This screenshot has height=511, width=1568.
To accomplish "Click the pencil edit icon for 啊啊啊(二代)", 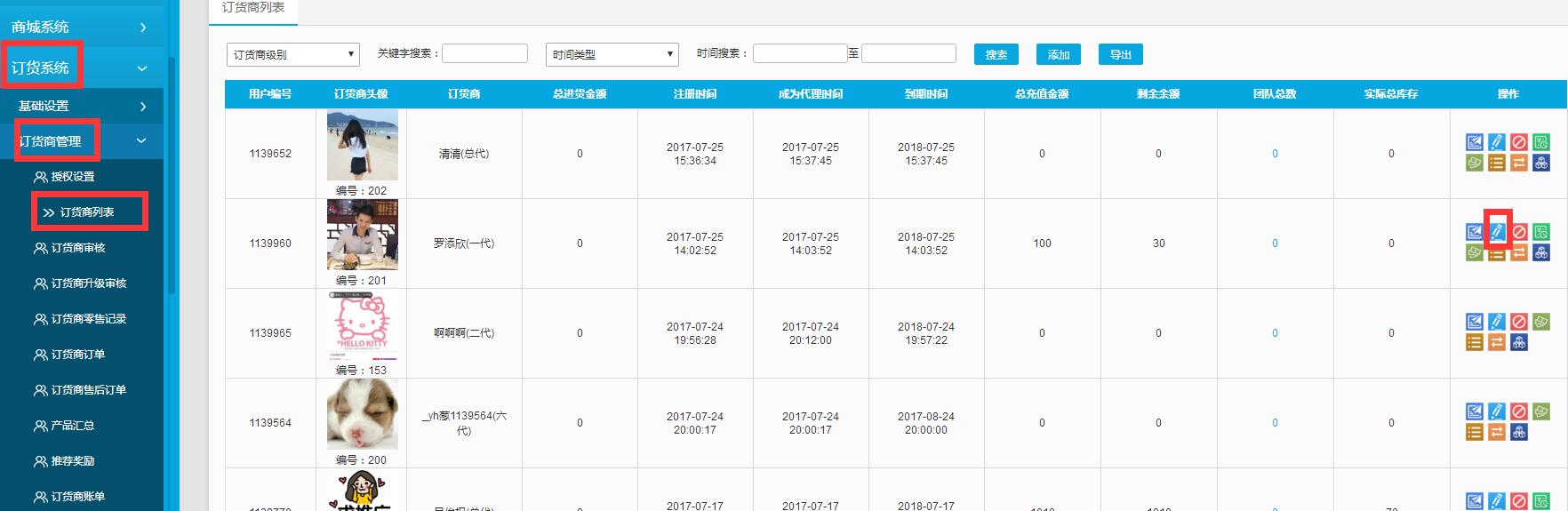I will (x=1497, y=322).
